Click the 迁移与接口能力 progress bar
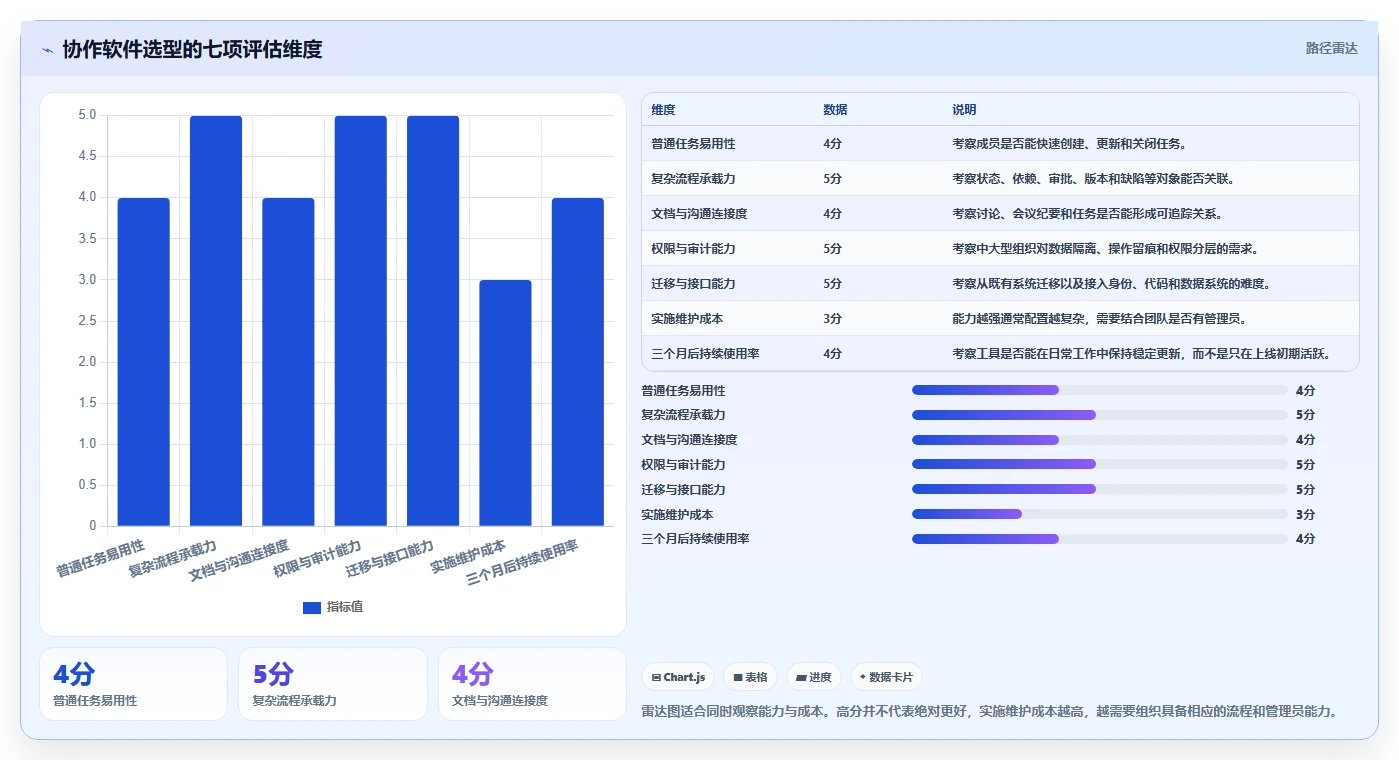This screenshot has width=1399, height=760. (x=1100, y=489)
